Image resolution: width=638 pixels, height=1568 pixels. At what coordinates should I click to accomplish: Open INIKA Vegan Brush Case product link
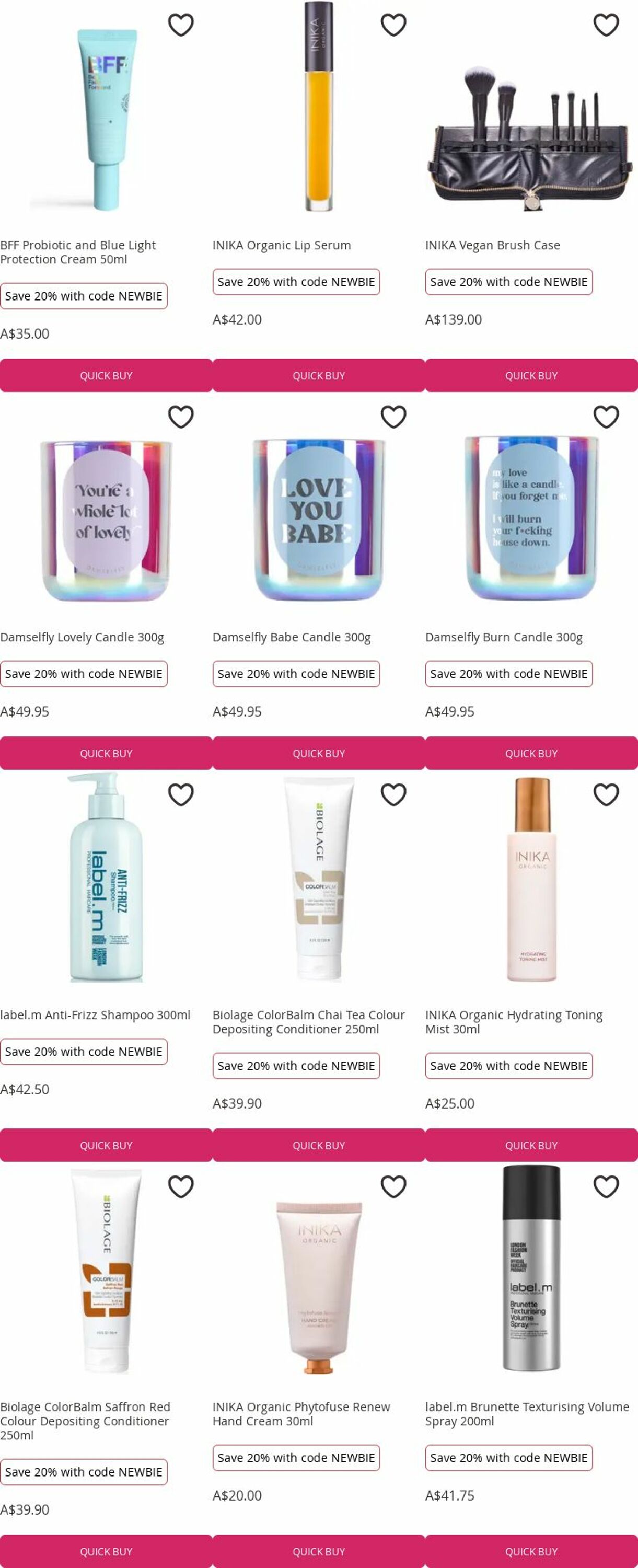pyautogui.click(x=493, y=245)
